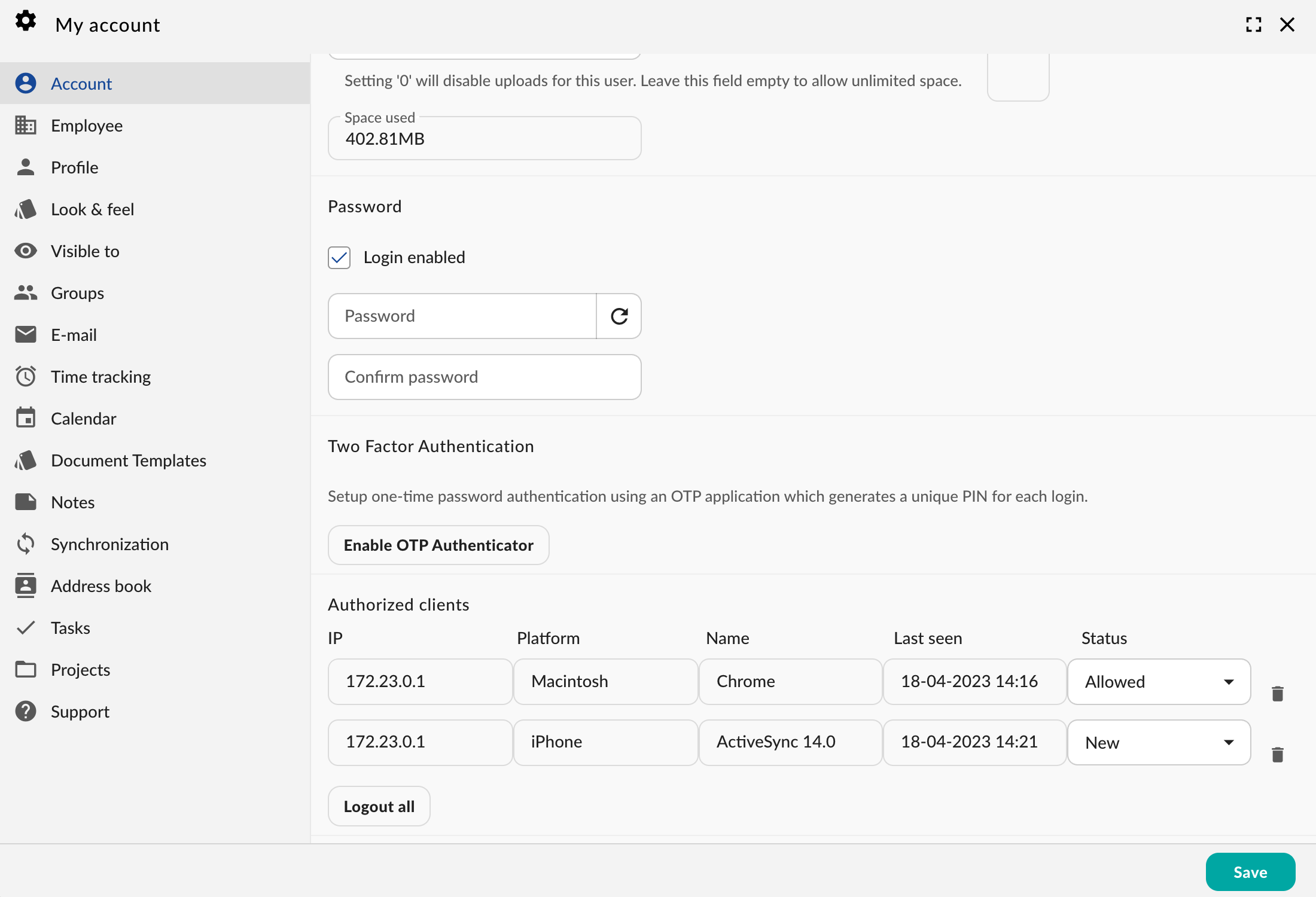Click the Calendar icon in the sidebar
Image resolution: width=1316 pixels, height=897 pixels.
(26, 418)
